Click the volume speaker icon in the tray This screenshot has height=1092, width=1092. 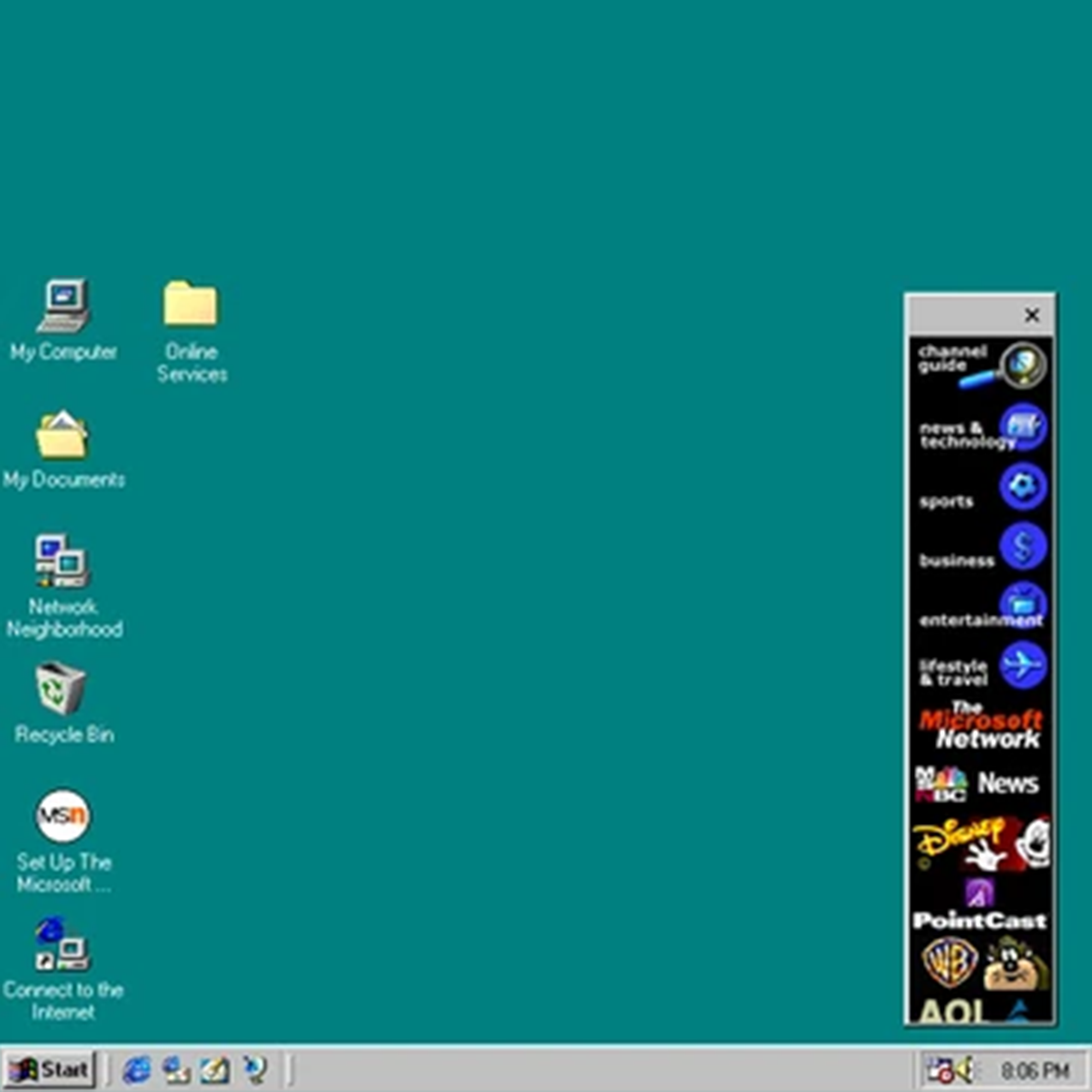coord(964,1070)
